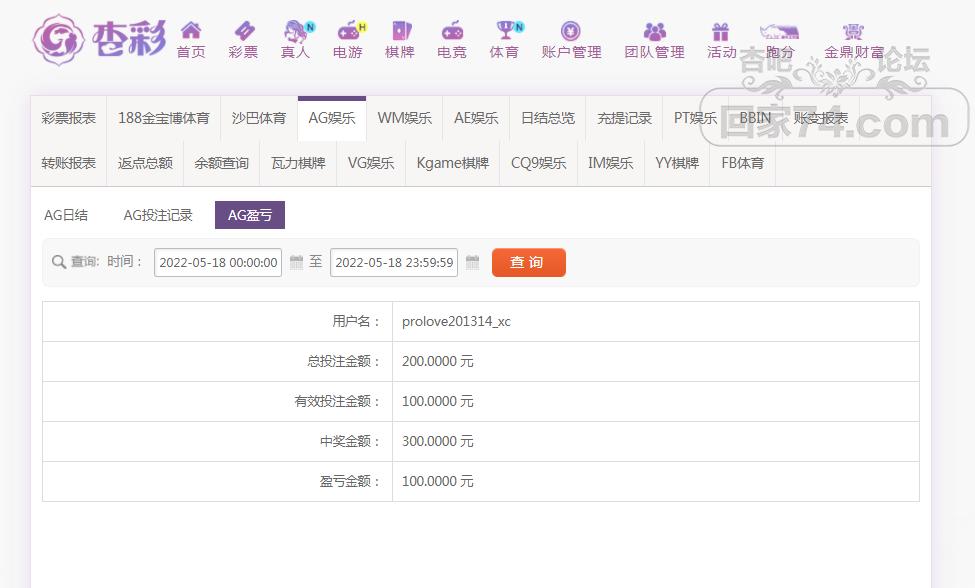Select the 真人 live casino icon

click(296, 31)
